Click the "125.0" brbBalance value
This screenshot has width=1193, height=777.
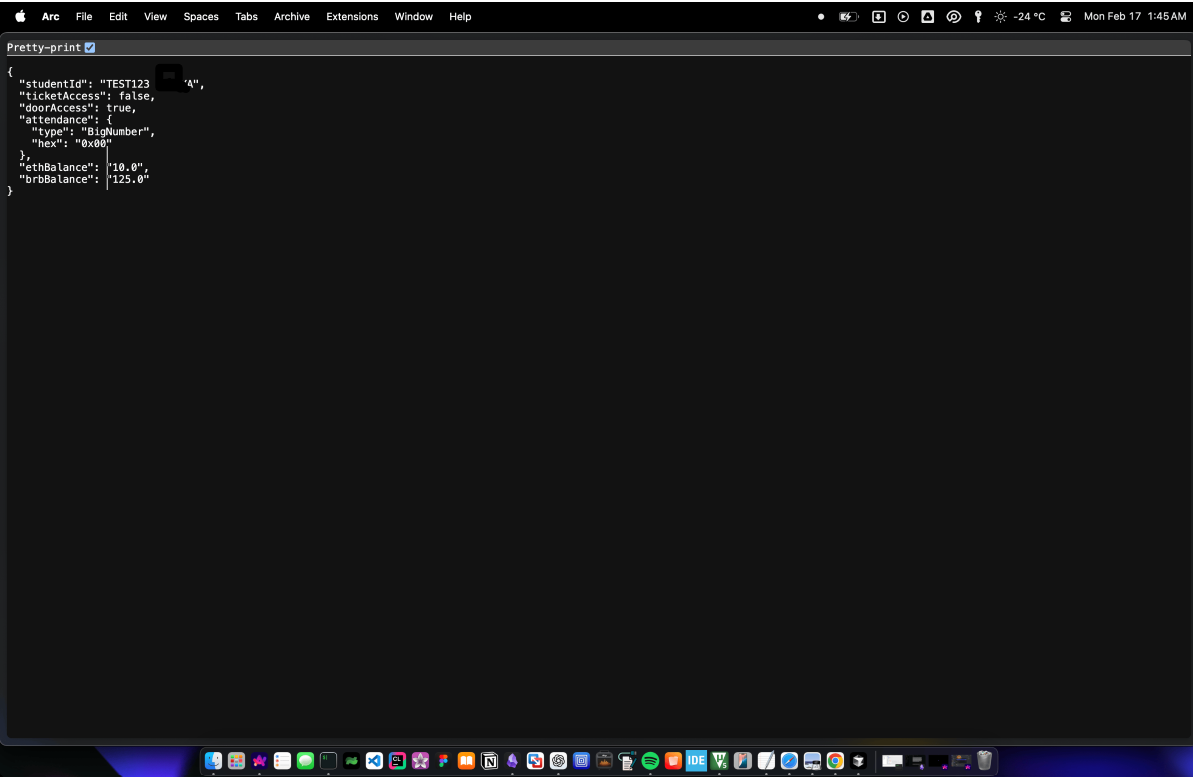point(128,180)
